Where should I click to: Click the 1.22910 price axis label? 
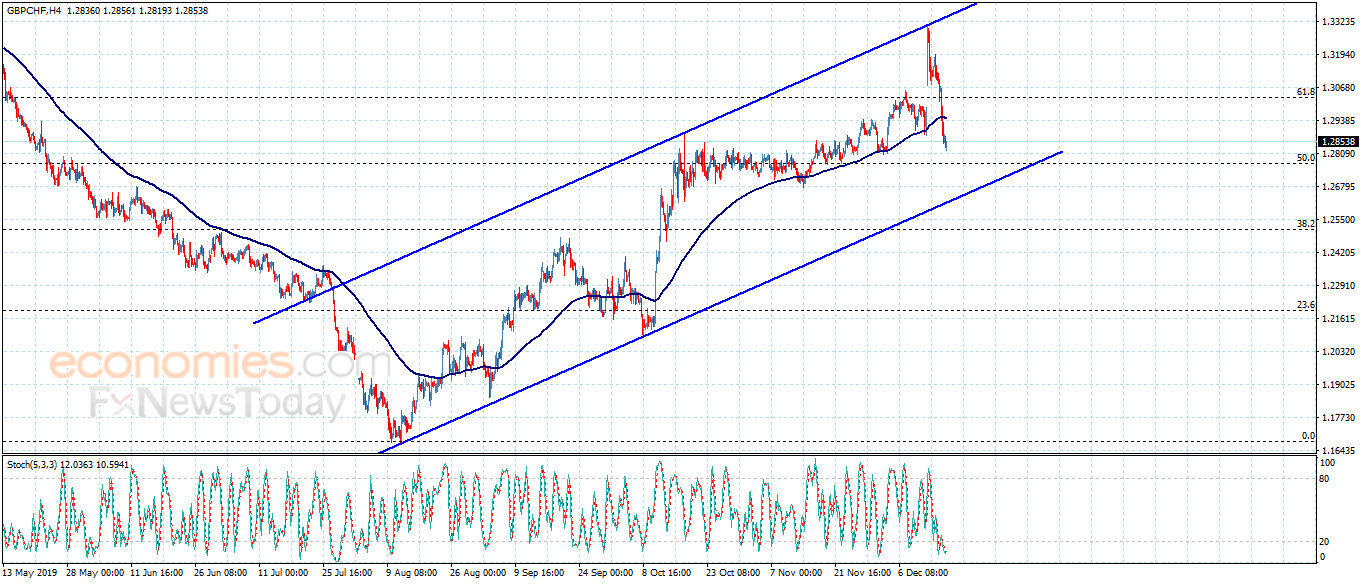[1337, 285]
